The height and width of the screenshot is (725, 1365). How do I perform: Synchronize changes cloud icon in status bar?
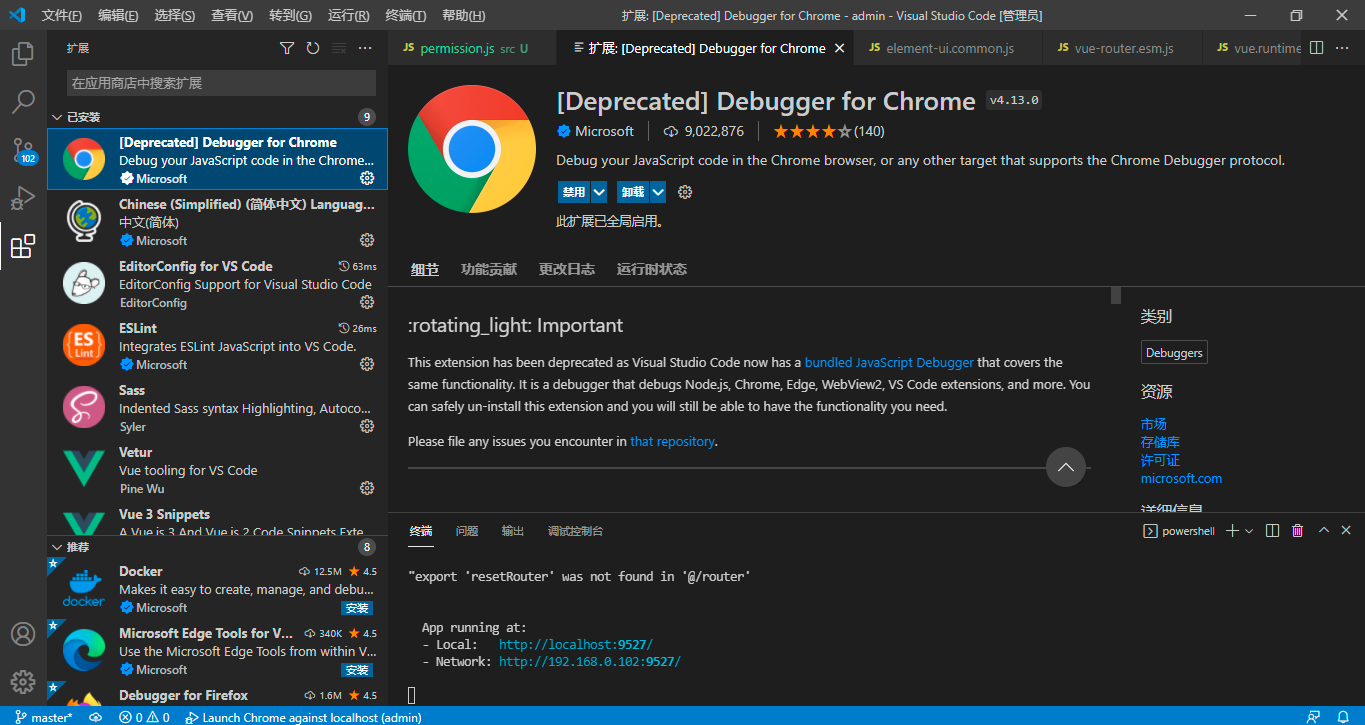tap(95, 717)
